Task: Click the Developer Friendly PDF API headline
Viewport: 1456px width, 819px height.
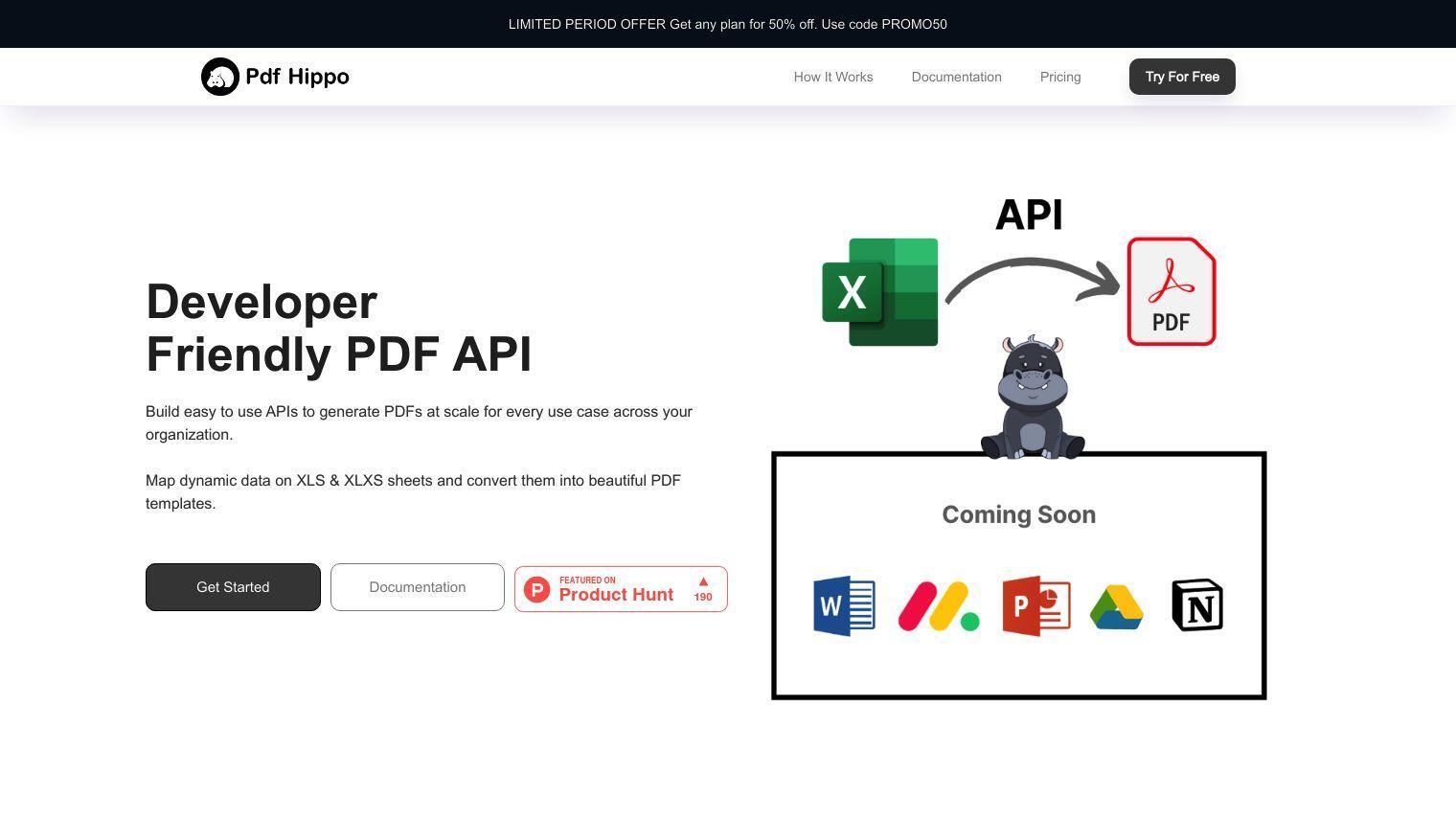Action: (x=339, y=328)
